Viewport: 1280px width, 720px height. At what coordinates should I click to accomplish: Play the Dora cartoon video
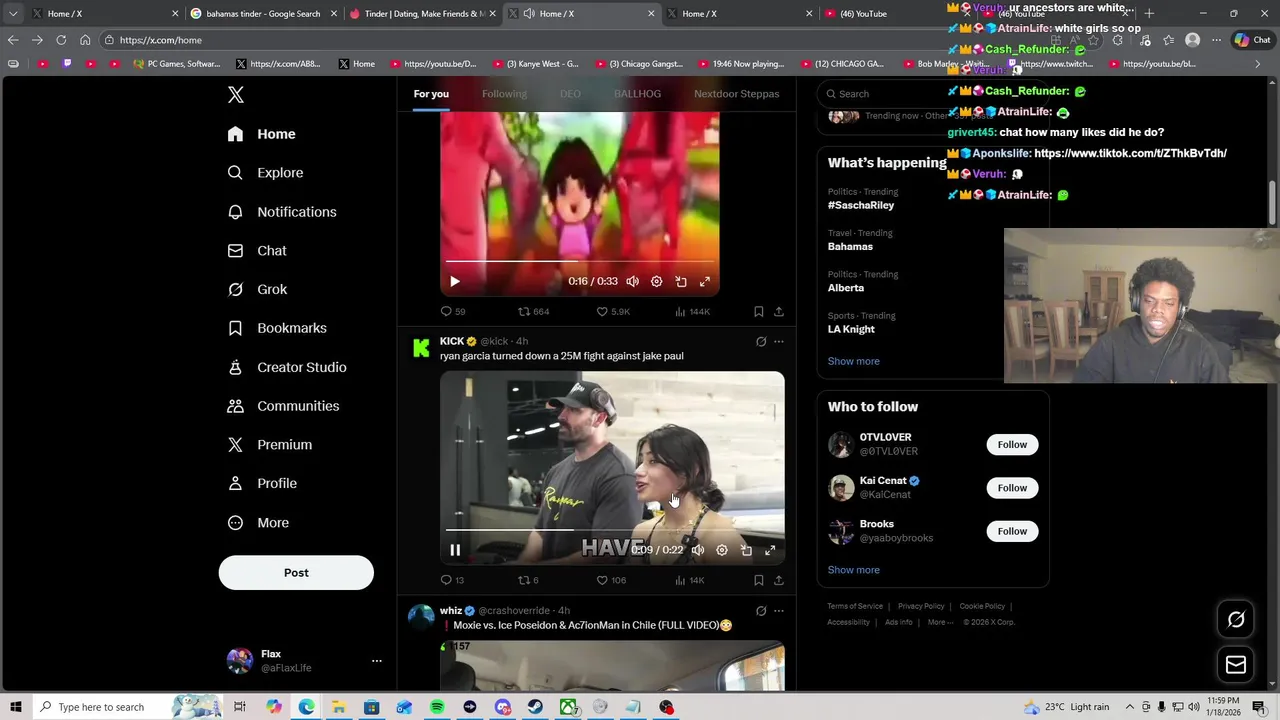point(455,282)
